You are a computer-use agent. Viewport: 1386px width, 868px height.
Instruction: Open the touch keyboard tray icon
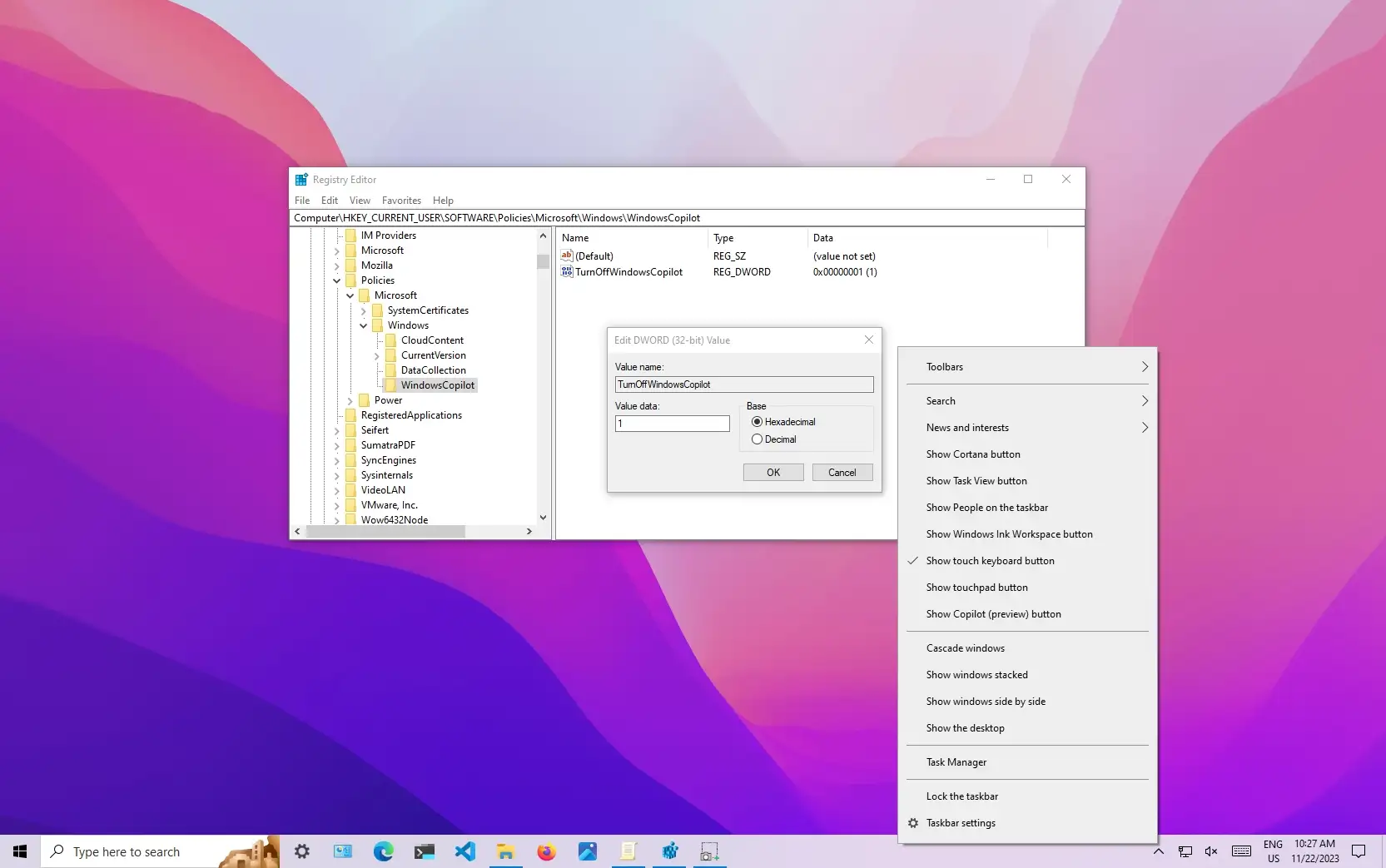click(1241, 851)
